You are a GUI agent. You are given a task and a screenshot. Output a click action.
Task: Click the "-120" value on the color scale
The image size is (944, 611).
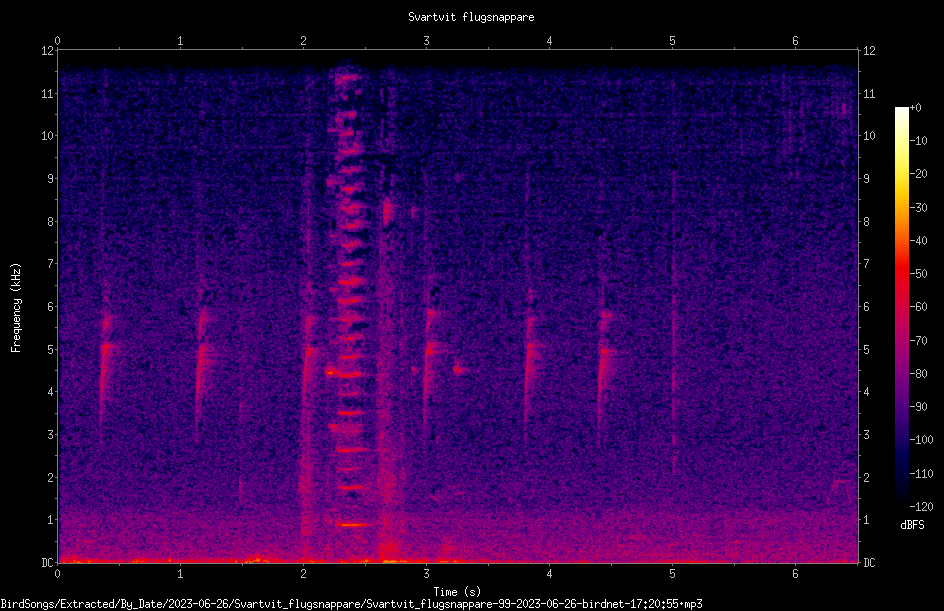pos(922,507)
